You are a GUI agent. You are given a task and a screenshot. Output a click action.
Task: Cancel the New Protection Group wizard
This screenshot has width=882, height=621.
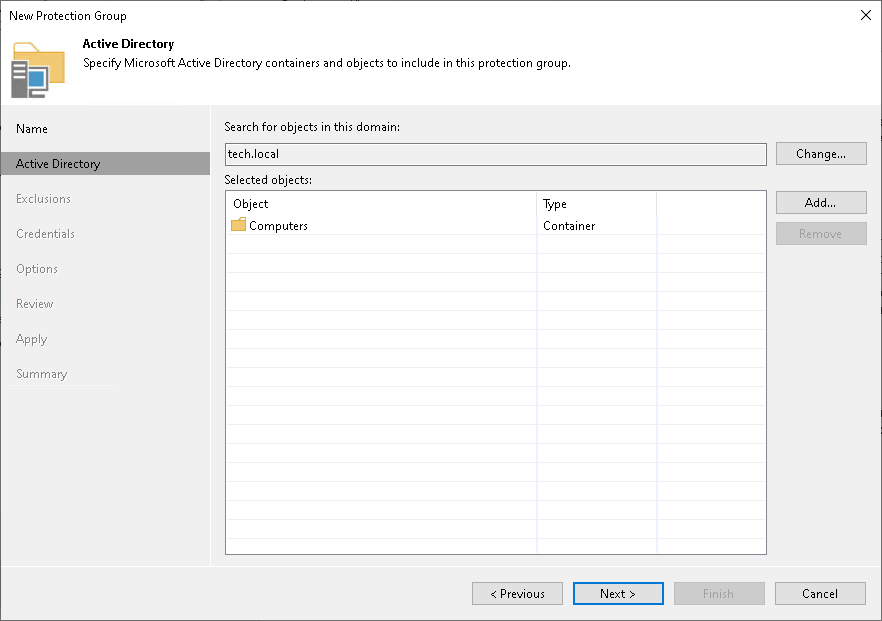pos(820,593)
